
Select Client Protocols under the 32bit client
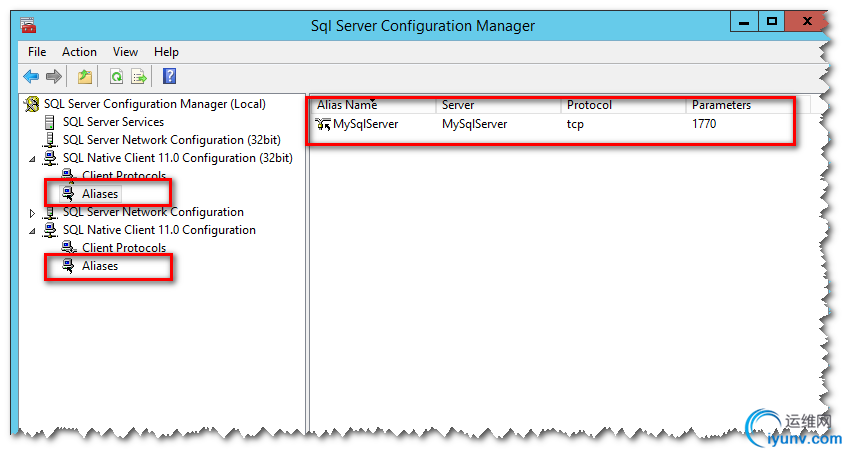coord(124,175)
